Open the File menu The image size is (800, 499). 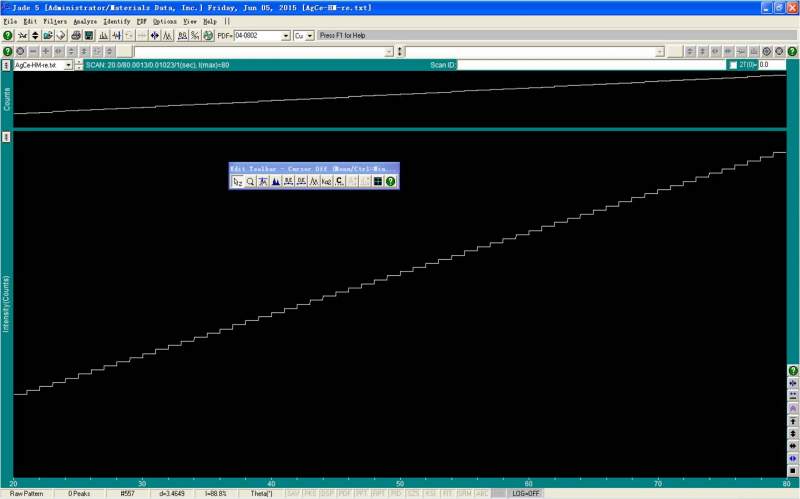(10, 21)
